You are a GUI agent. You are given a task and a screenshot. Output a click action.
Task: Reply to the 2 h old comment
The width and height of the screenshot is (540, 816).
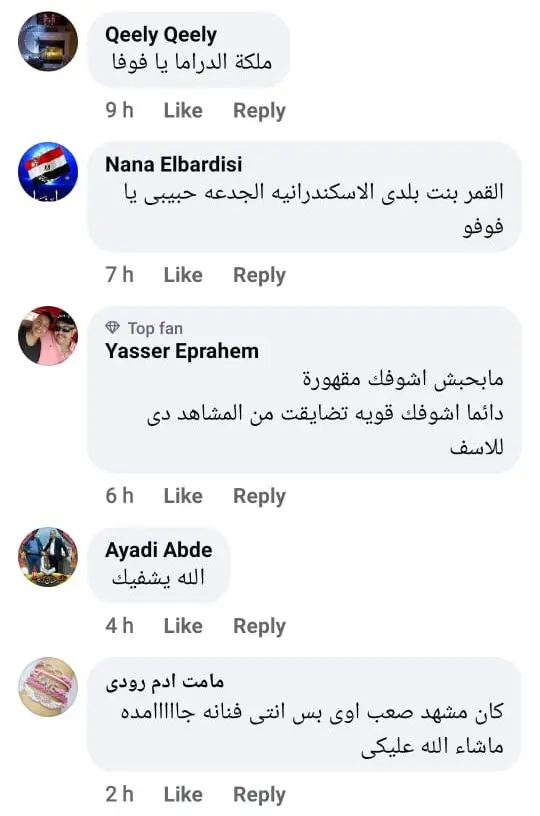(x=259, y=795)
